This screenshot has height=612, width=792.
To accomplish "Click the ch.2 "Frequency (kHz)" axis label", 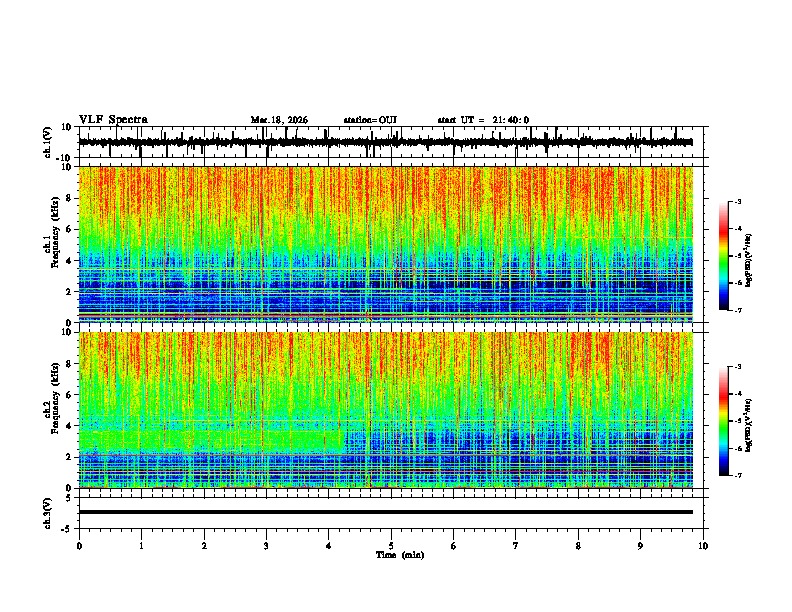I will (x=55, y=398).
